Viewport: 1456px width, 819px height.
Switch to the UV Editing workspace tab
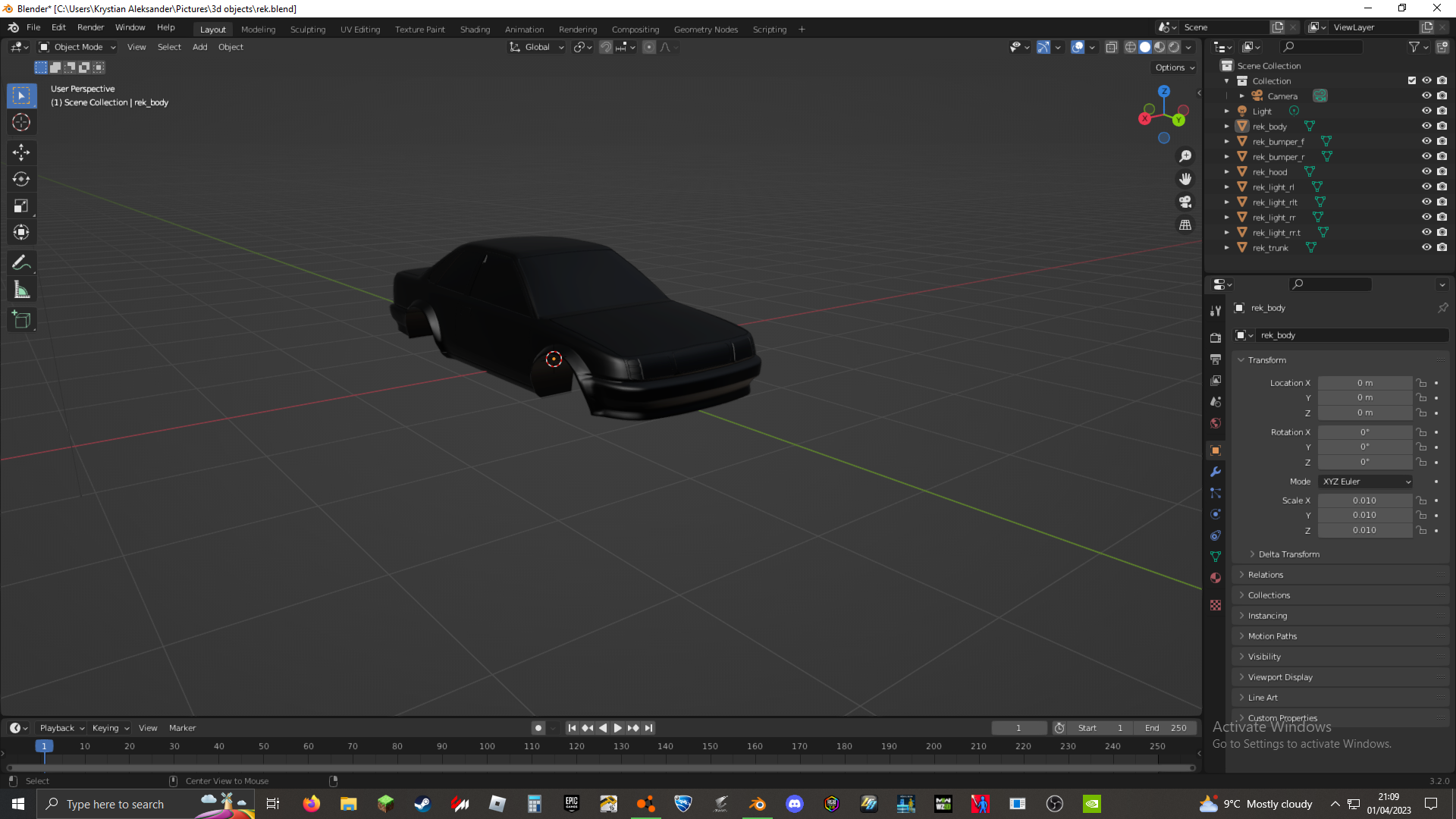click(360, 30)
